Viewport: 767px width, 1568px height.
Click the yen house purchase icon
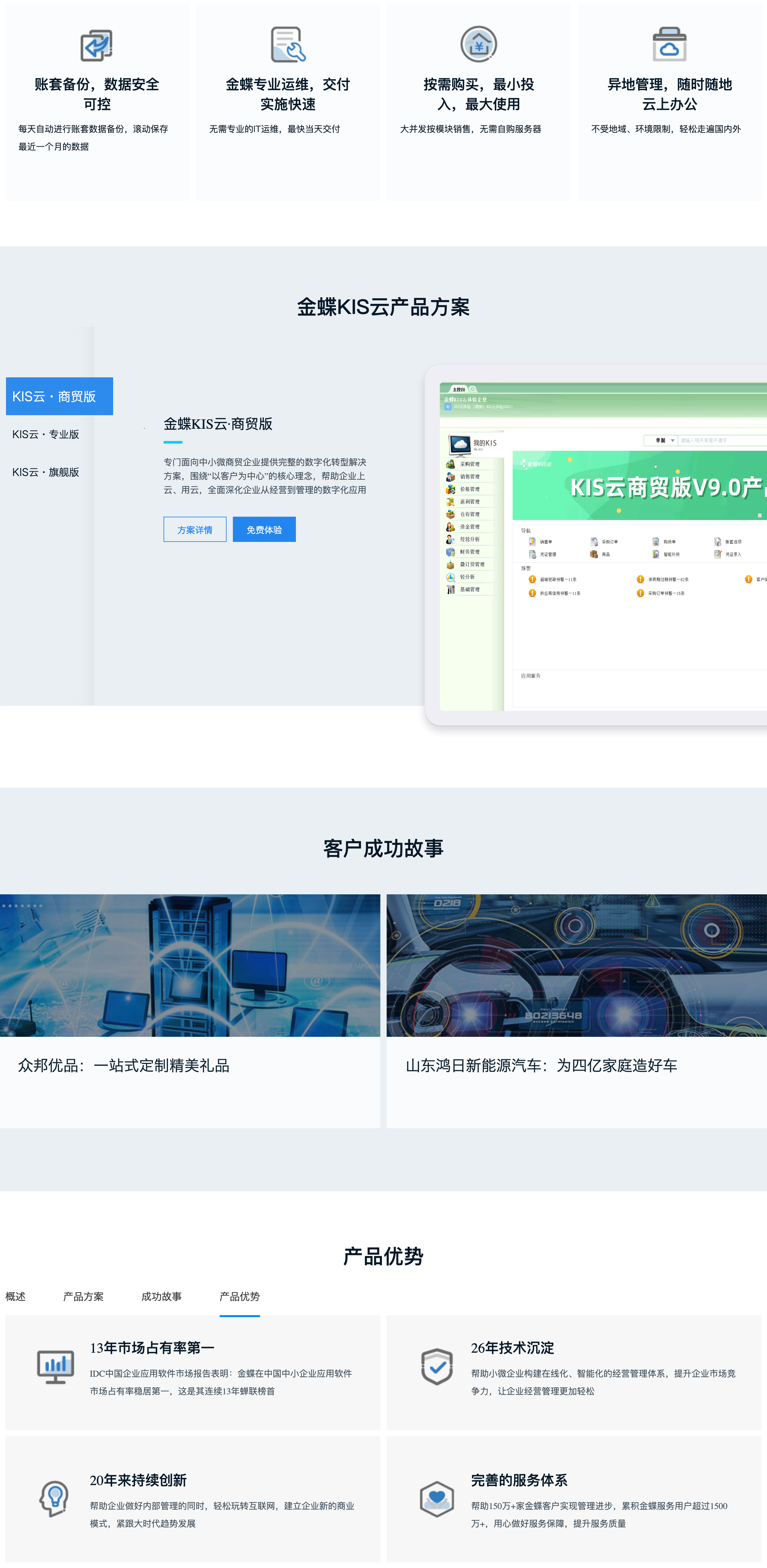[479, 44]
